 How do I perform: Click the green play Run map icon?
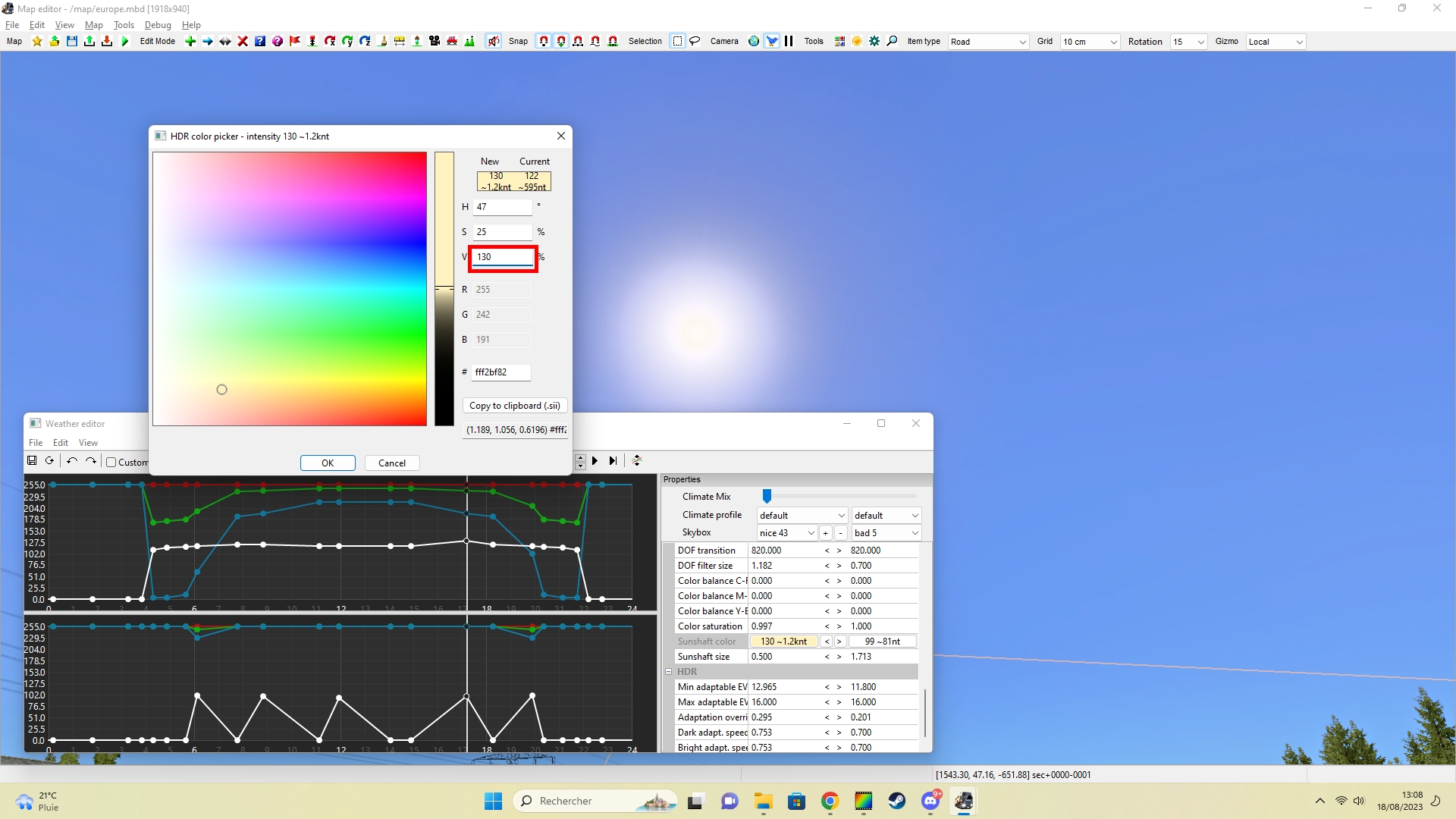tap(125, 42)
